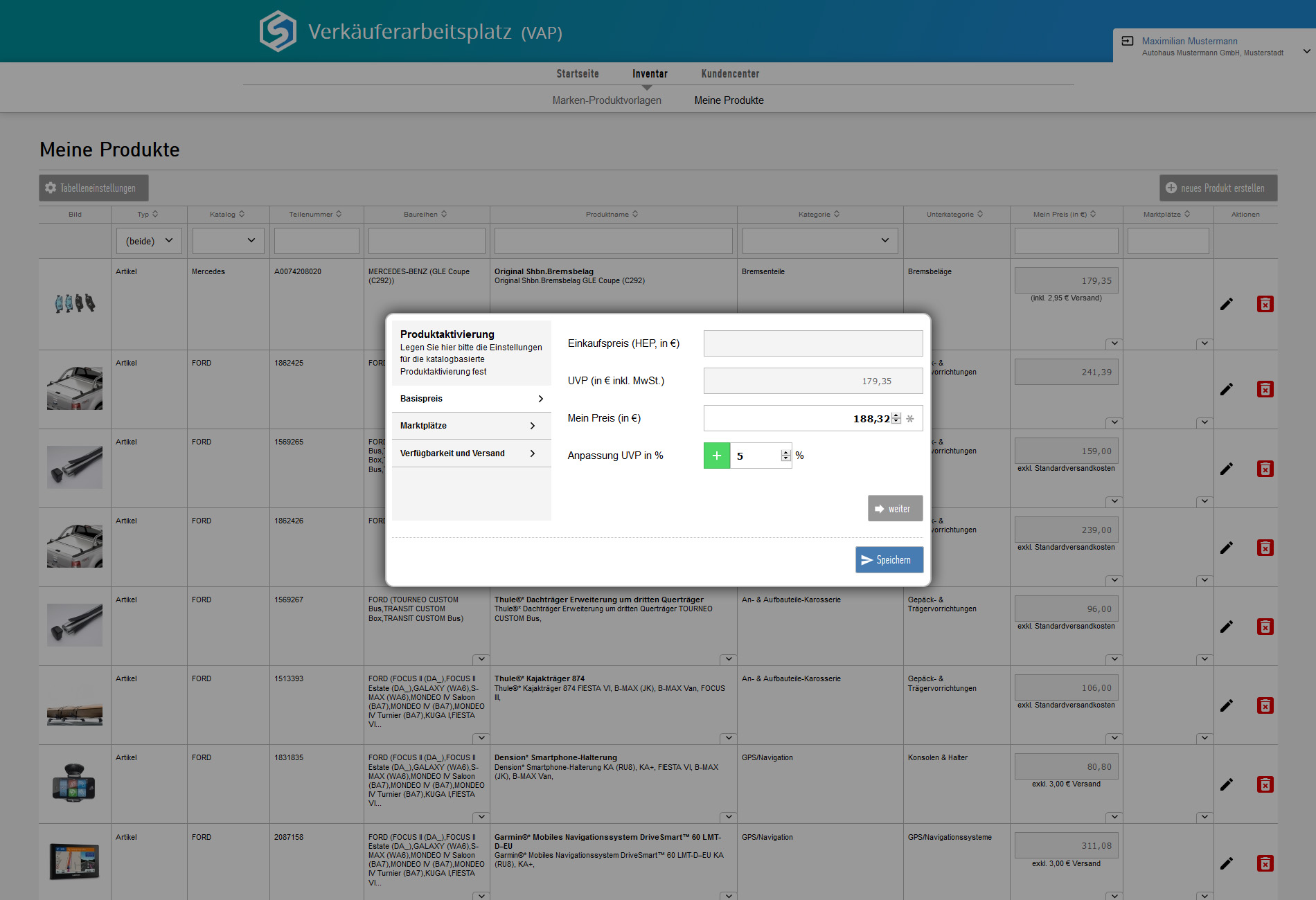This screenshot has height=900, width=1316.
Task: Click the logout icon next to Maximilian Mustermann
Action: pyautogui.click(x=1128, y=42)
